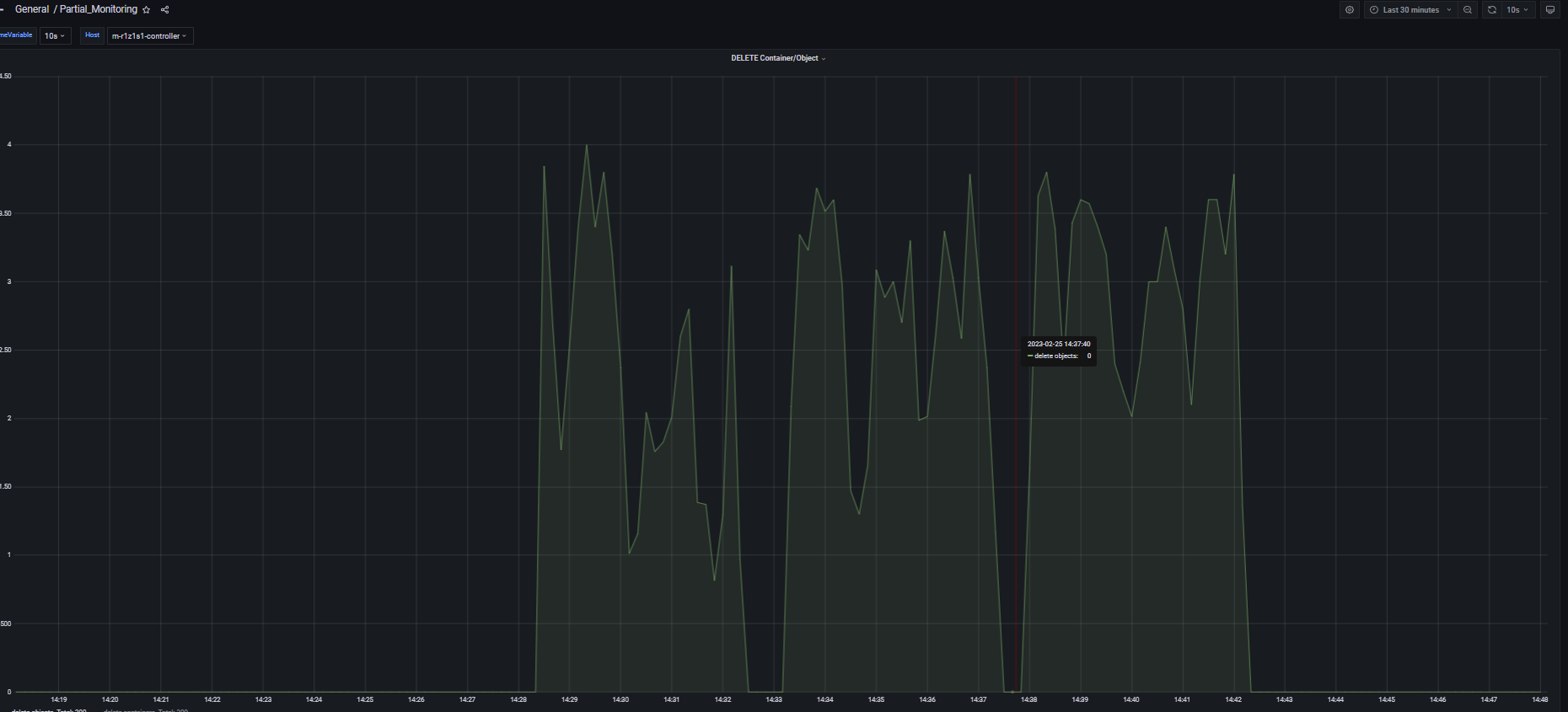
Task: Switch to TV view mode using monitor icon
Action: coord(1549,10)
